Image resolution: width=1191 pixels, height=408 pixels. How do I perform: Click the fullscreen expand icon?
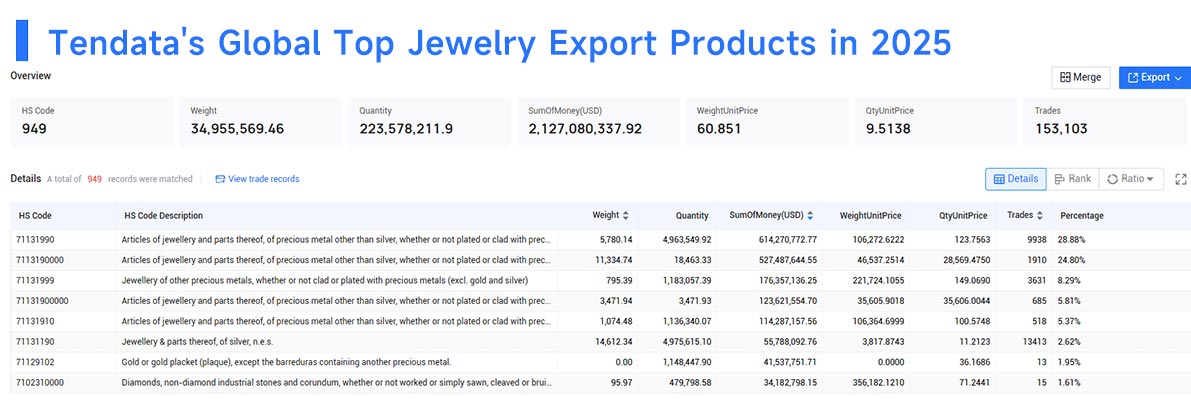[x=1180, y=179]
